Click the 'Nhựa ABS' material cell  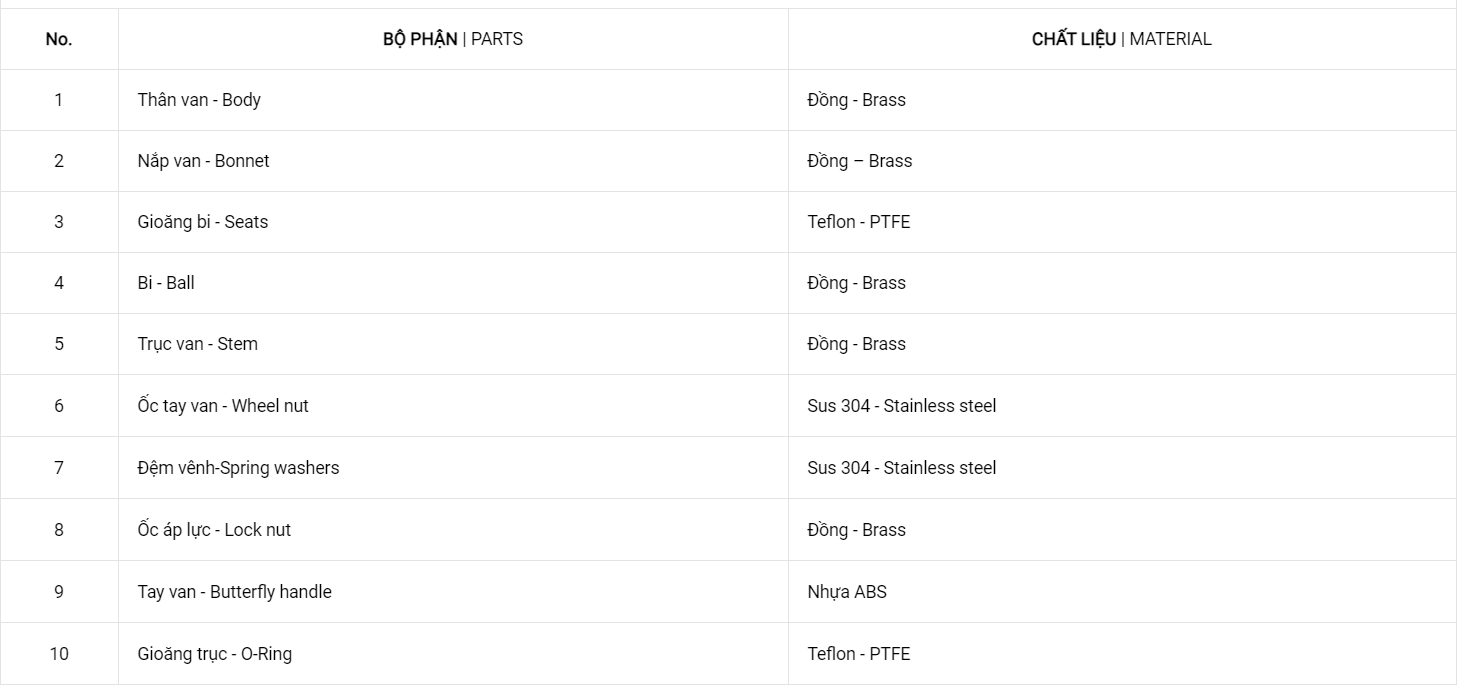click(x=1122, y=592)
